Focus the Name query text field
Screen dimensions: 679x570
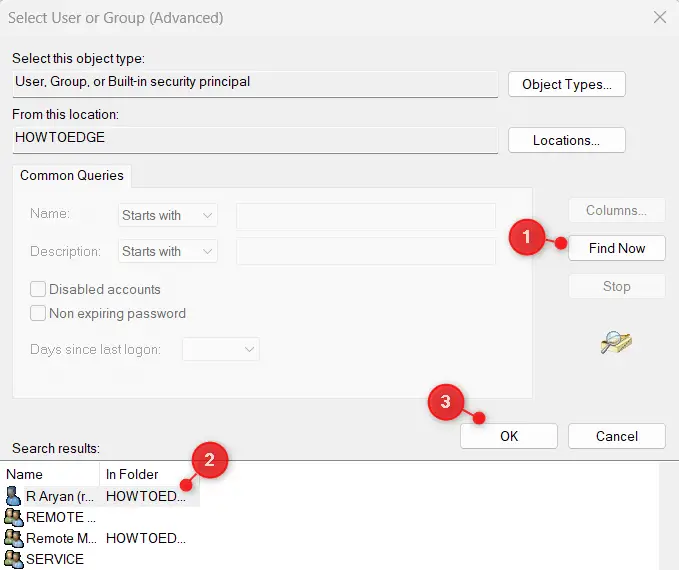[x=366, y=216]
